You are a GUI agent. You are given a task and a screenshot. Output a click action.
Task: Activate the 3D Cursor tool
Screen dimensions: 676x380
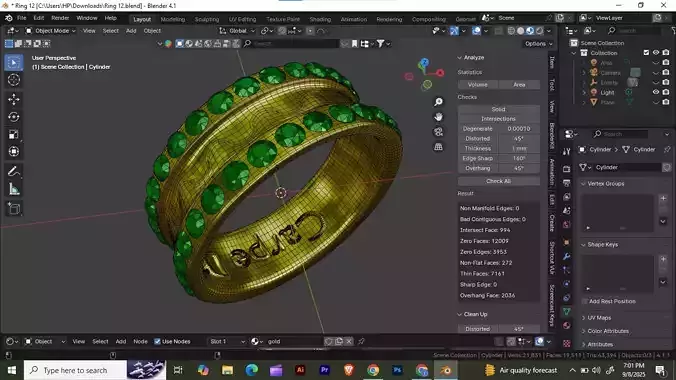pos(14,80)
